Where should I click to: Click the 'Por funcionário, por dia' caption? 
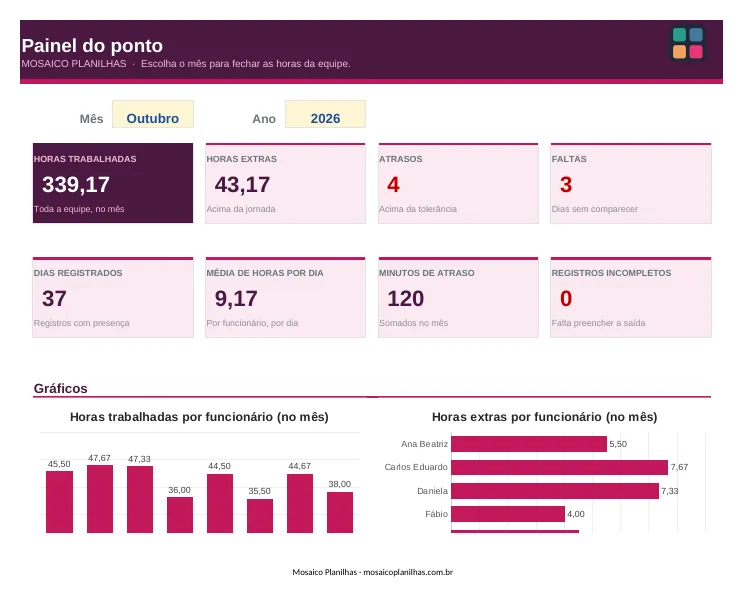[252, 323]
